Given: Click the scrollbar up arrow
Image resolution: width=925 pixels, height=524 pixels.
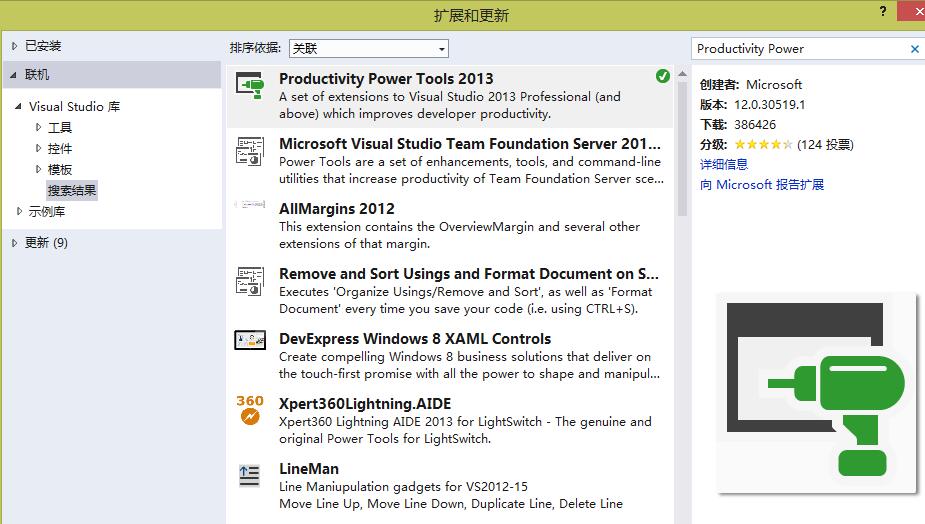Looking at the screenshot, I should [683, 74].
